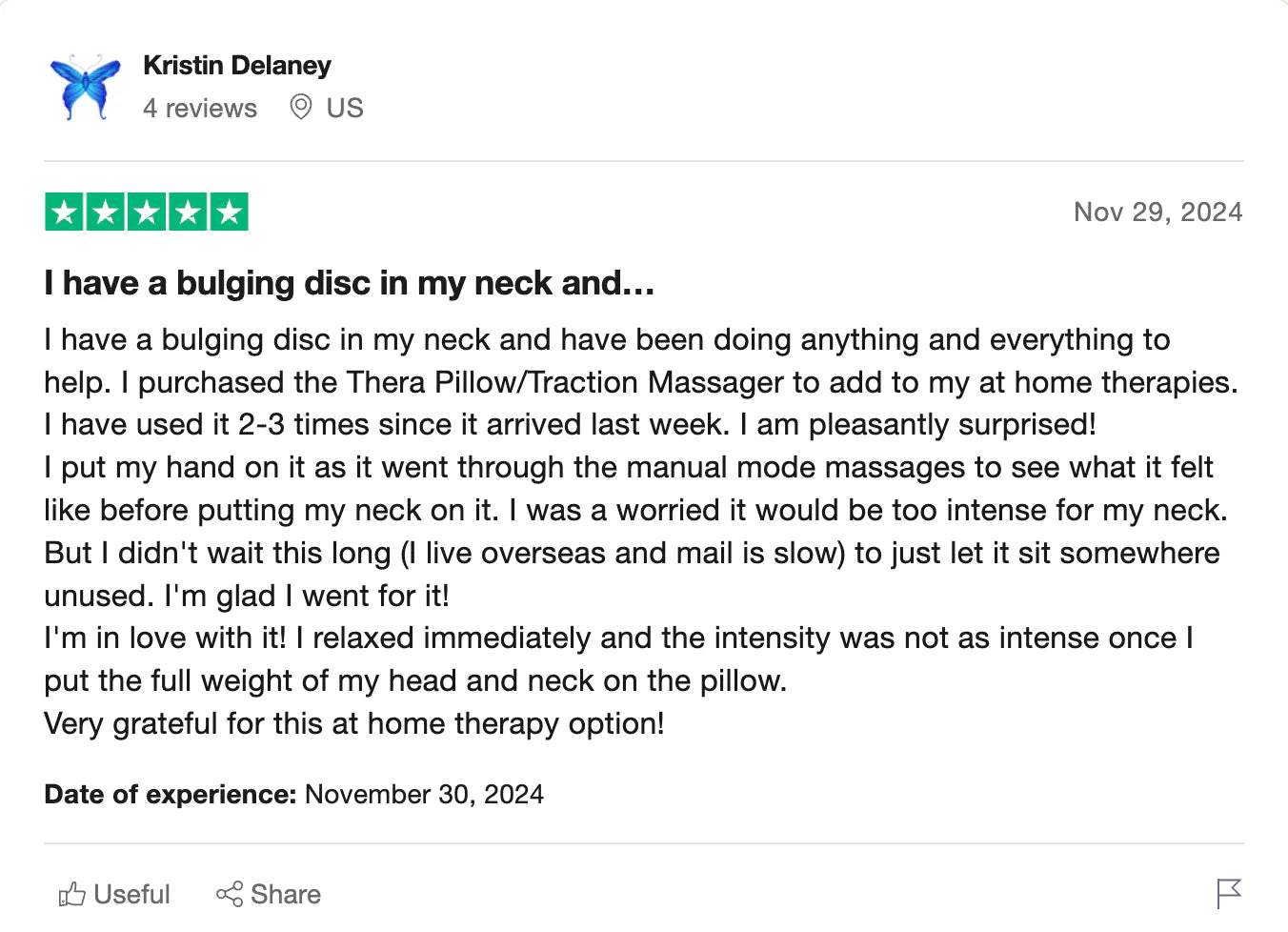
Task: Click the "Very grateful for this" review line
Action: click(353, 724)
